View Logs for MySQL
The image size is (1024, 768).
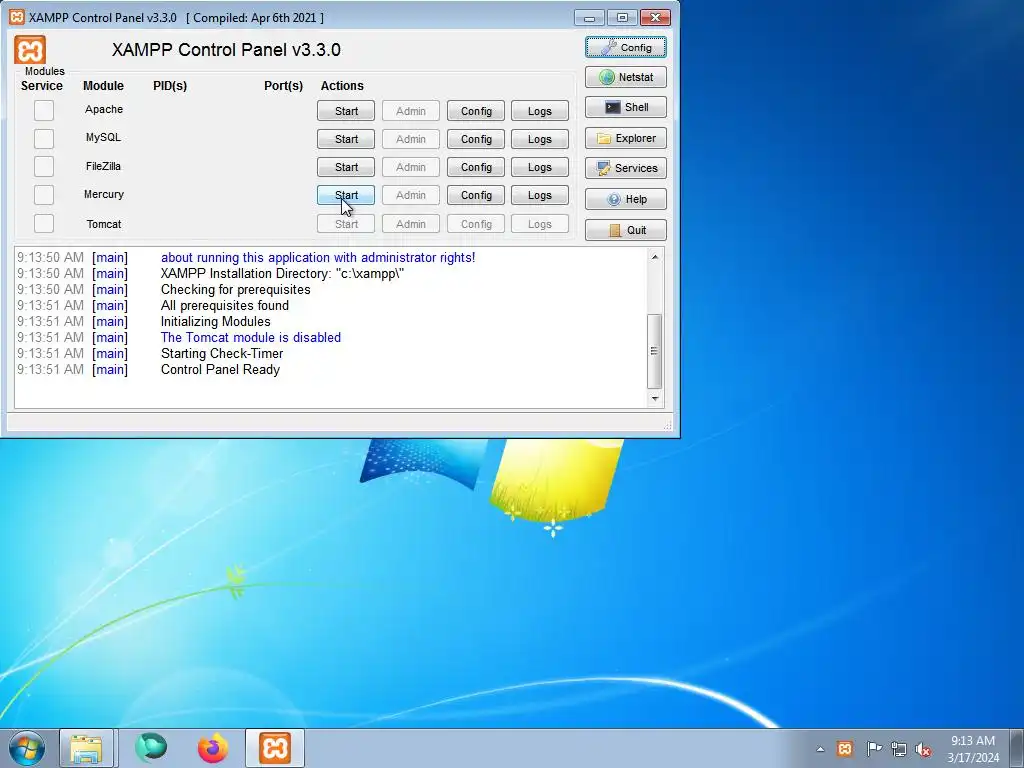click(539, 139)
